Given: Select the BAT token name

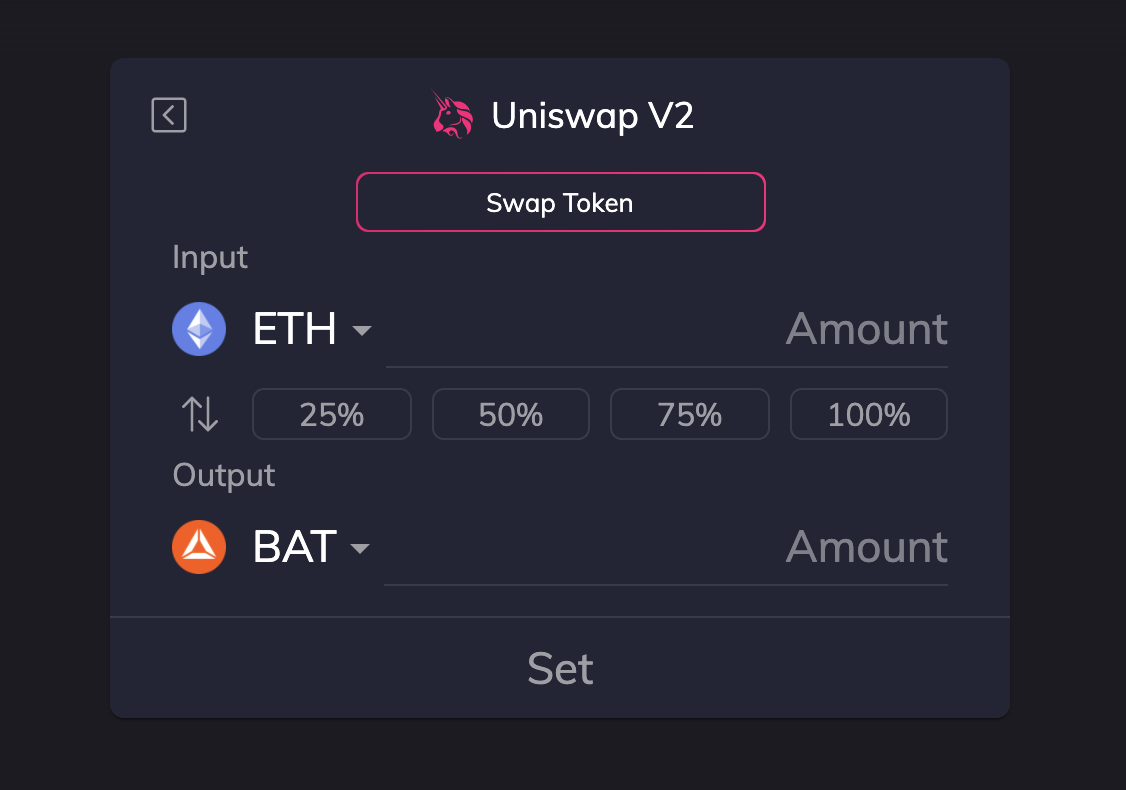Looking at the screenshot, I should tap(294, 547).
